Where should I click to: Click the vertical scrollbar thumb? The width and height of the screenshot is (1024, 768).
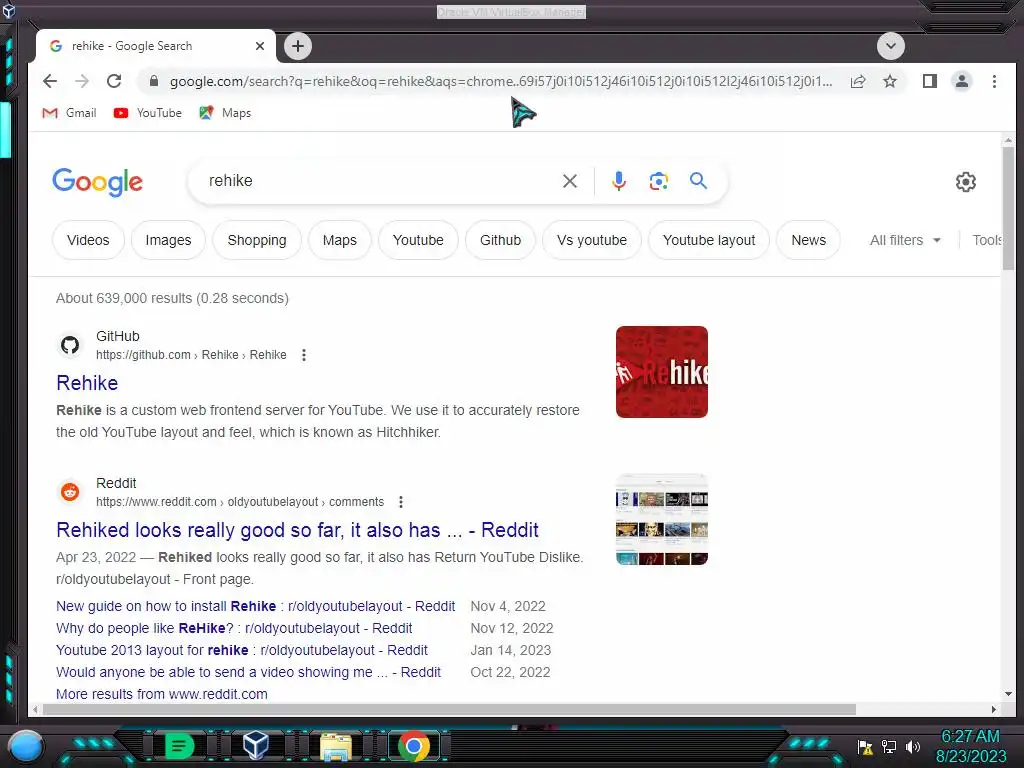coord(1008,208)
